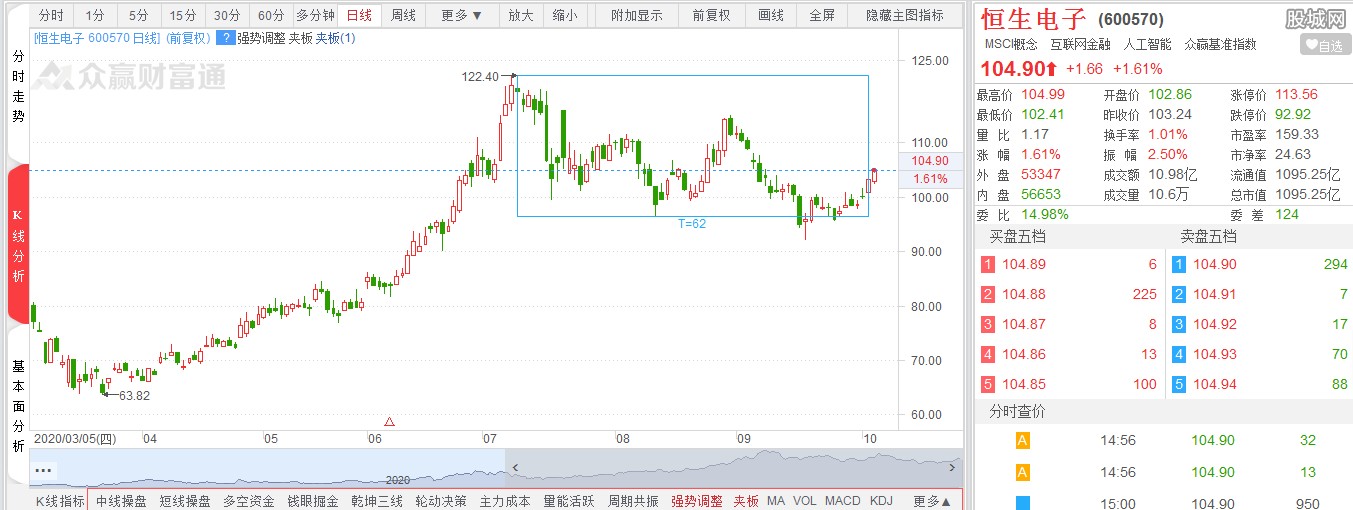The width and height of the screenshot is (1353, 510).
Task: Switch to 周线 weekly chart
Action: click(403, 15)
